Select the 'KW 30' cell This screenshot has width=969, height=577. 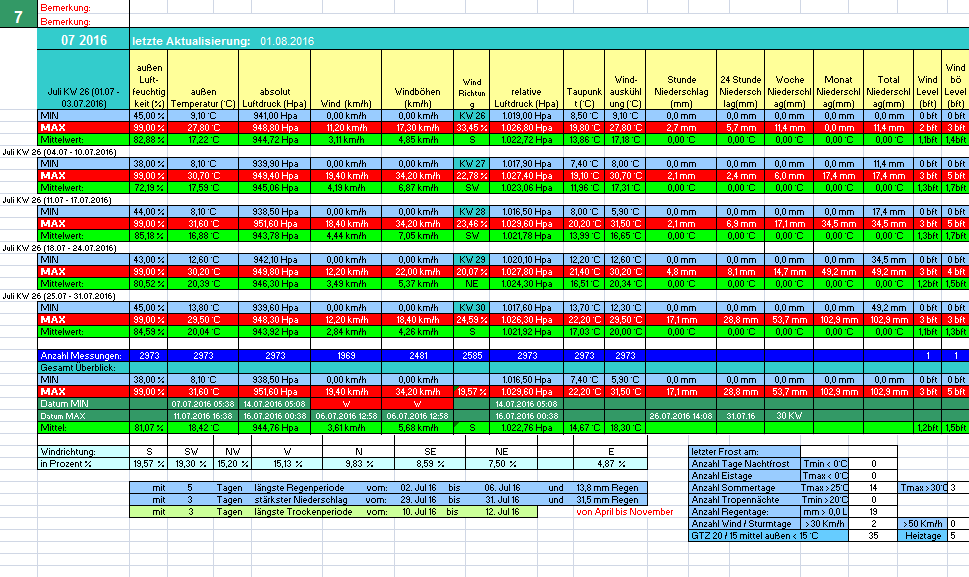472,308
